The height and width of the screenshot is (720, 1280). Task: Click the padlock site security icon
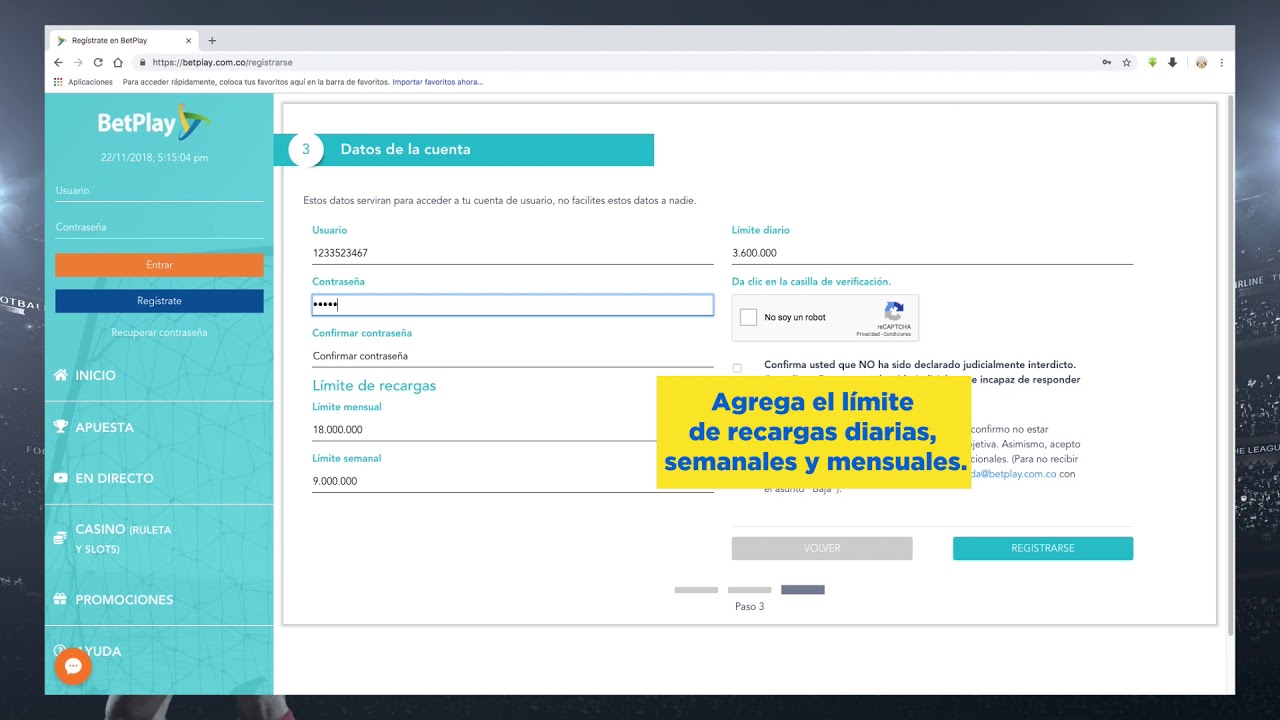(x=143, y=62)
